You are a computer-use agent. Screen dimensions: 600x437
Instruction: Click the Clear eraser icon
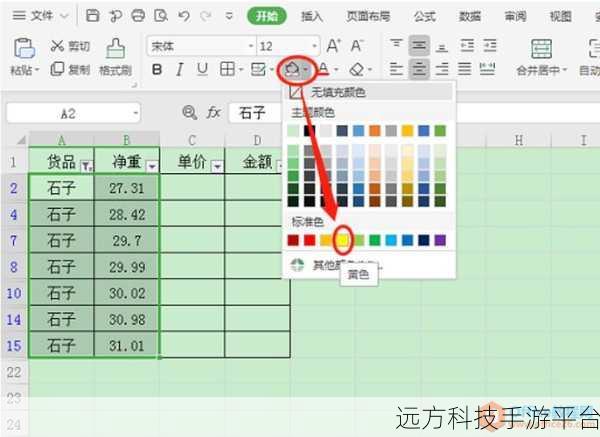tap(357, 69)
